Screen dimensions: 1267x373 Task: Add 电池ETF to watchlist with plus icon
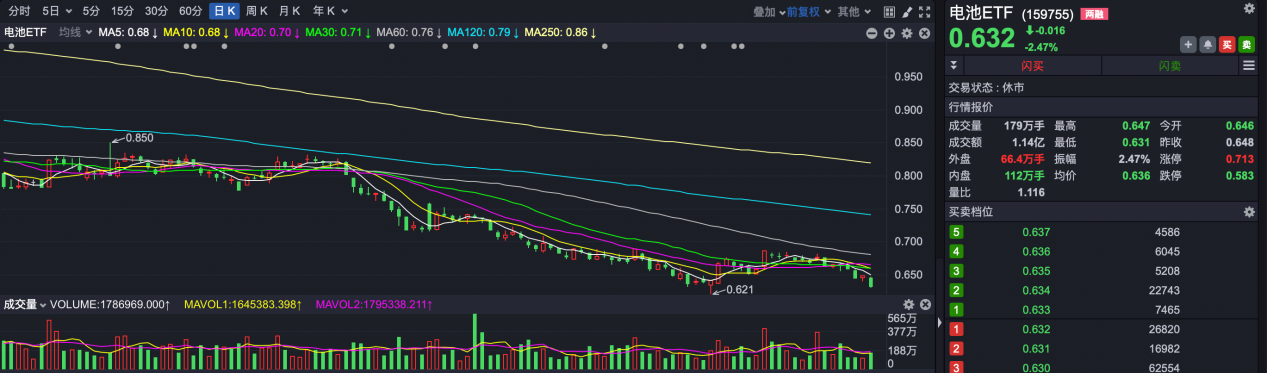[x=1188, y=44]
